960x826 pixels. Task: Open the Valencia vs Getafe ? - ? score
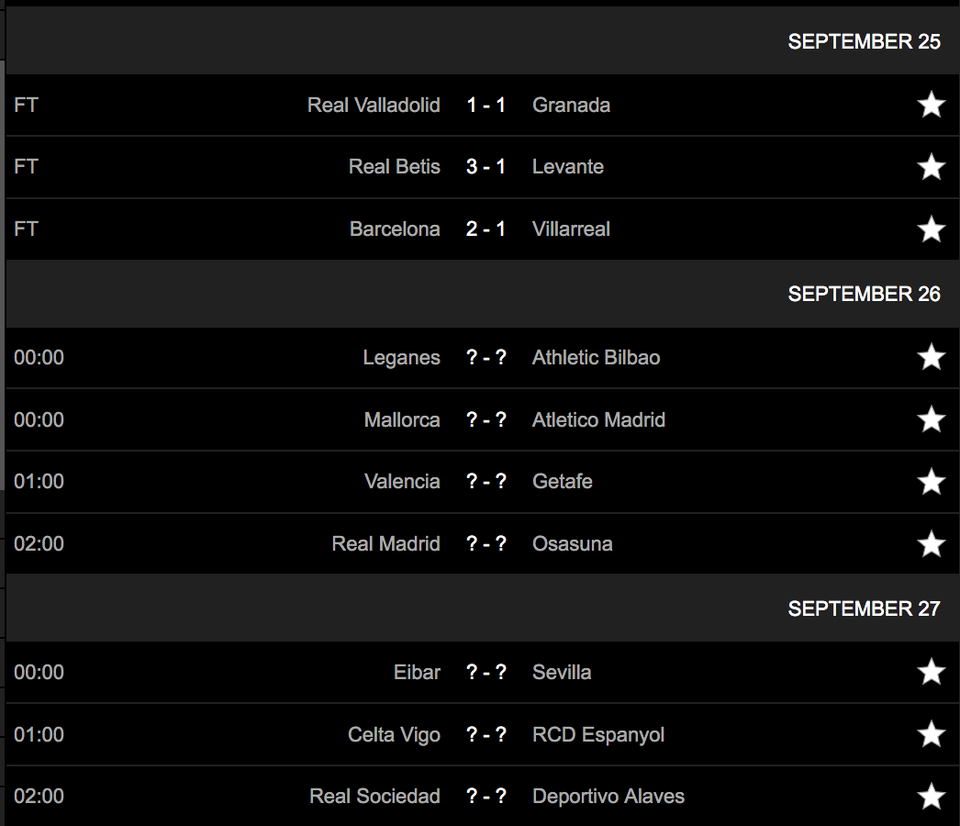[486, 481]
